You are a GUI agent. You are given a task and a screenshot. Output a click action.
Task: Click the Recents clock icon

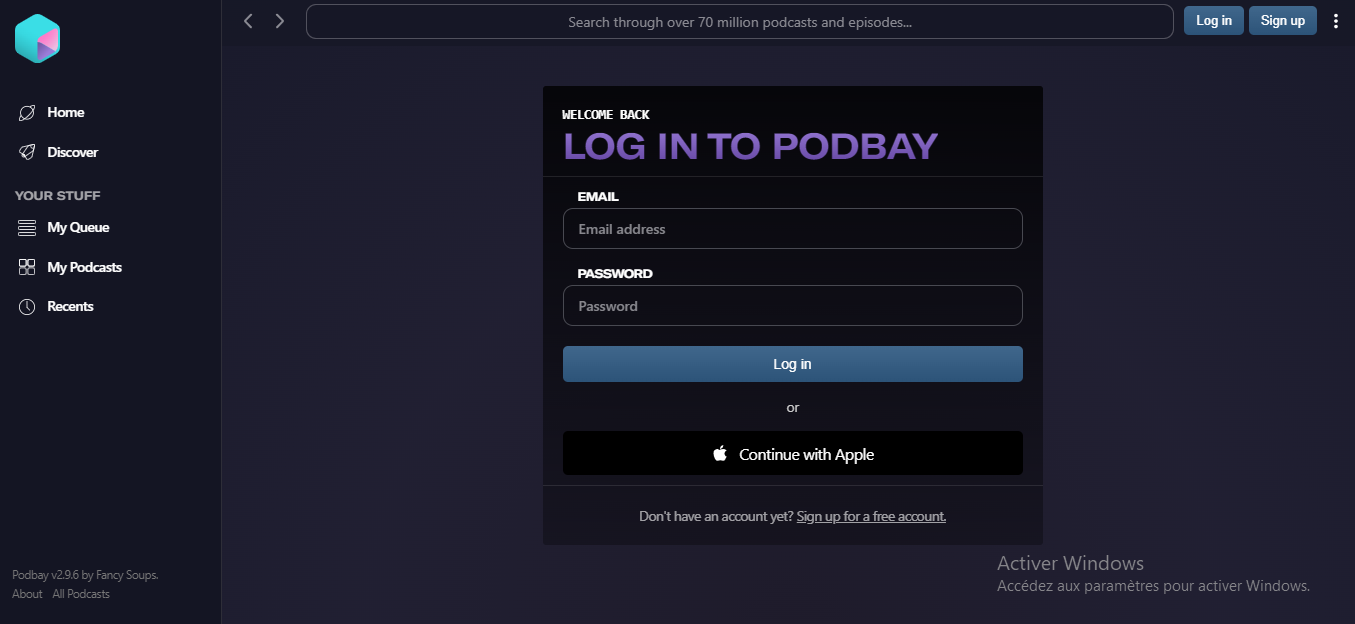[x=27, y=307]
